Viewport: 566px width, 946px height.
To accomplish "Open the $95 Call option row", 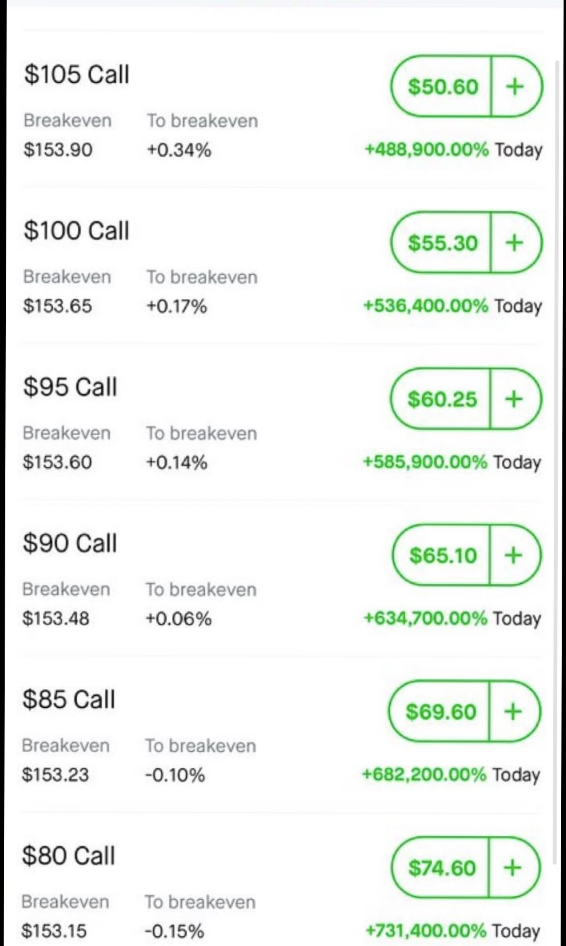I will coord(282,422).
